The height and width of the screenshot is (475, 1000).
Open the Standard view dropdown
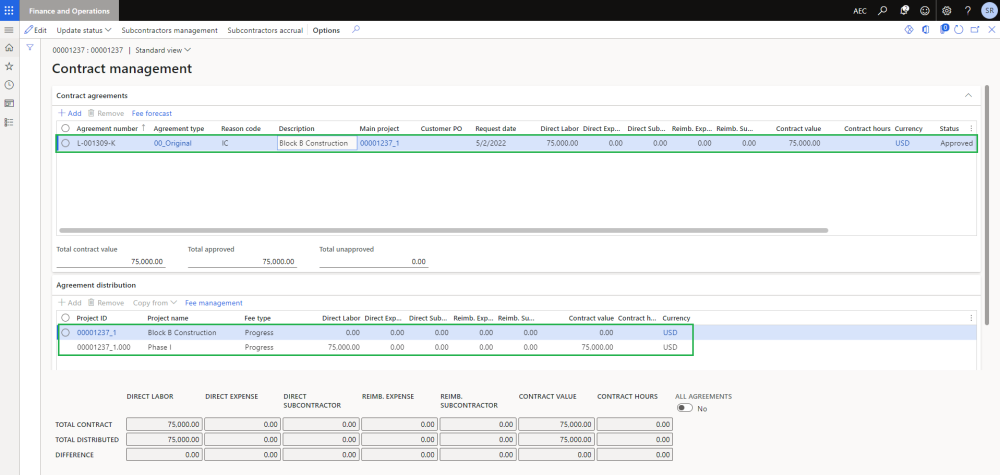coord(163,50)
